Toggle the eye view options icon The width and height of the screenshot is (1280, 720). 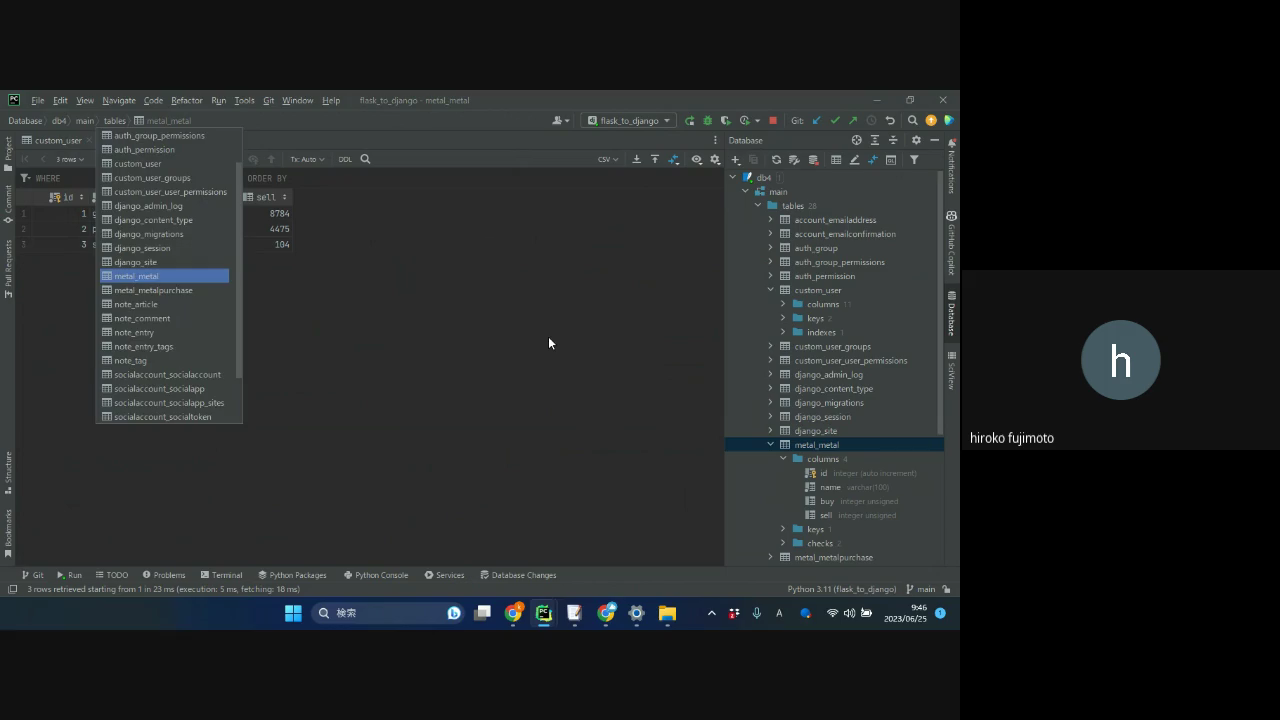(697, 159)
